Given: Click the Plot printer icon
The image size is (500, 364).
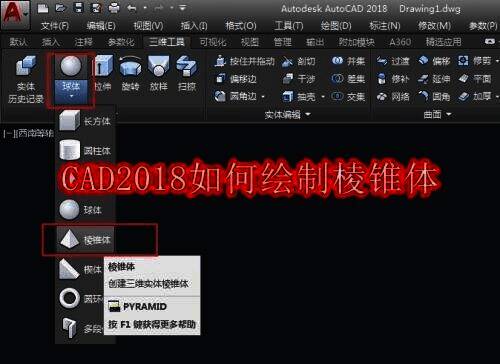Looking at the screenshot, I should pos(114,8).
